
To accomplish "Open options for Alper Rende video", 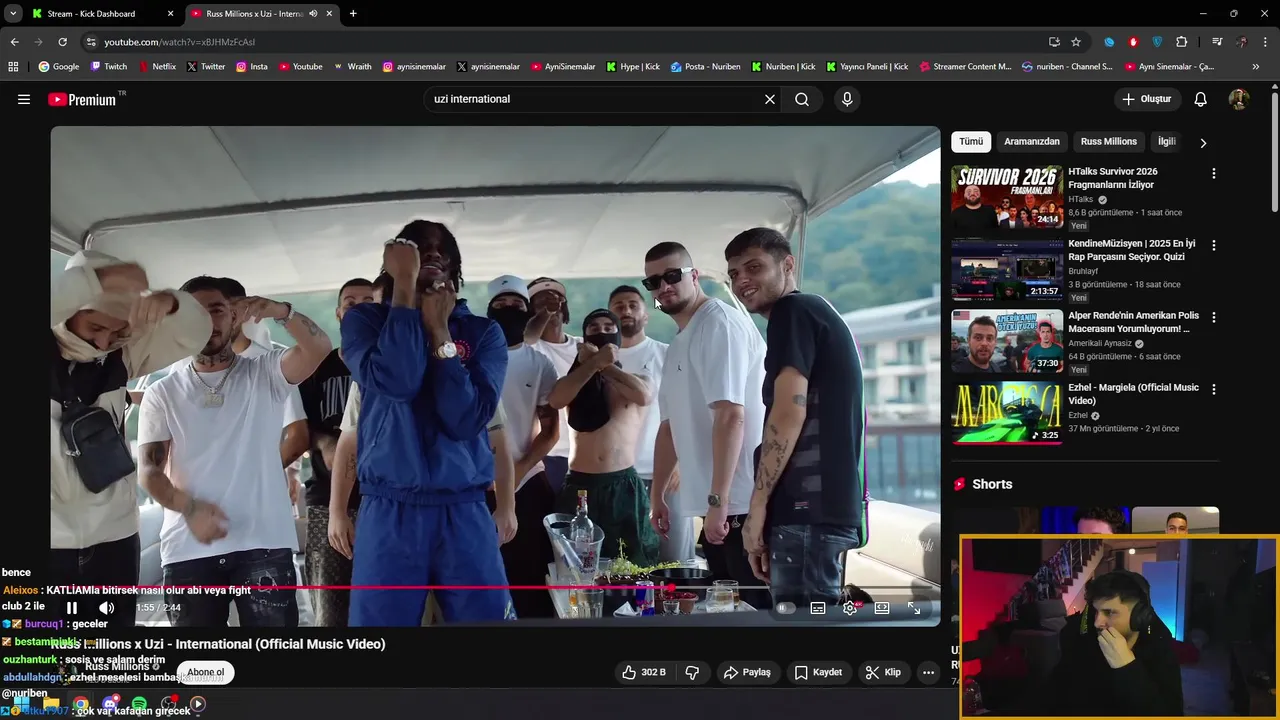I will 1214,317.
